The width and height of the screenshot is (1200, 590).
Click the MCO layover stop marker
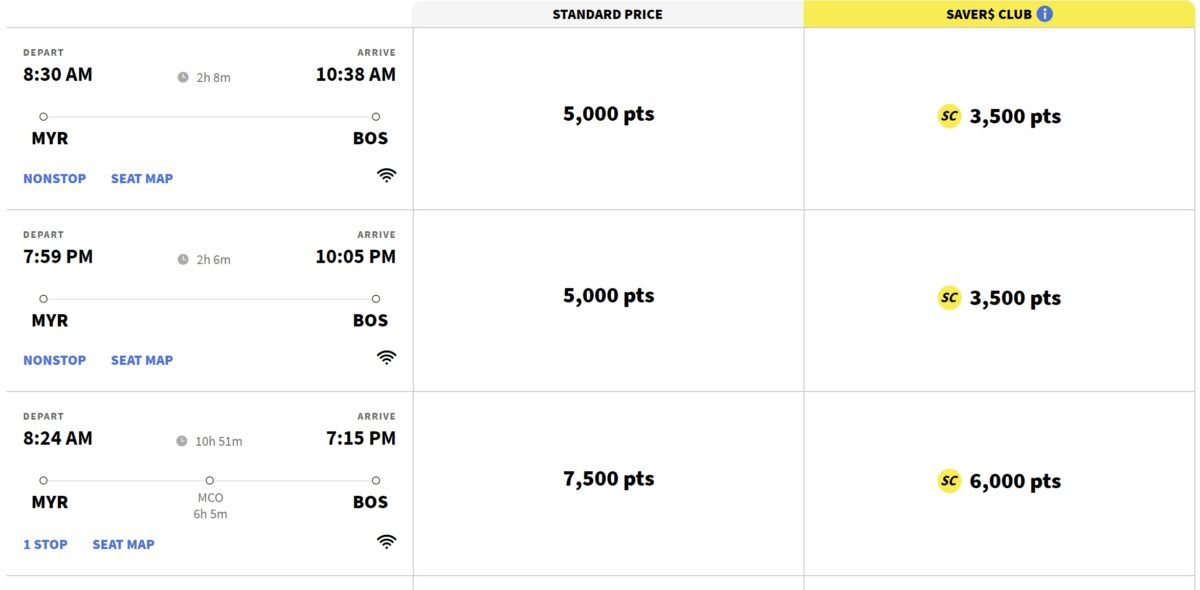[x=209, y=481]
